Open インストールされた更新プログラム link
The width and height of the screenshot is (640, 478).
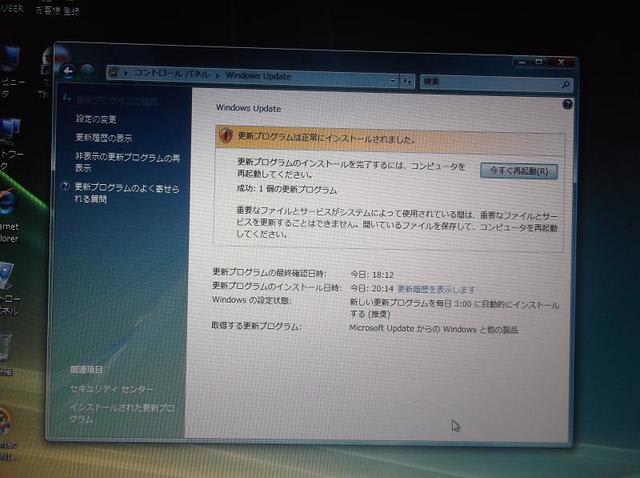click(122, 413)
